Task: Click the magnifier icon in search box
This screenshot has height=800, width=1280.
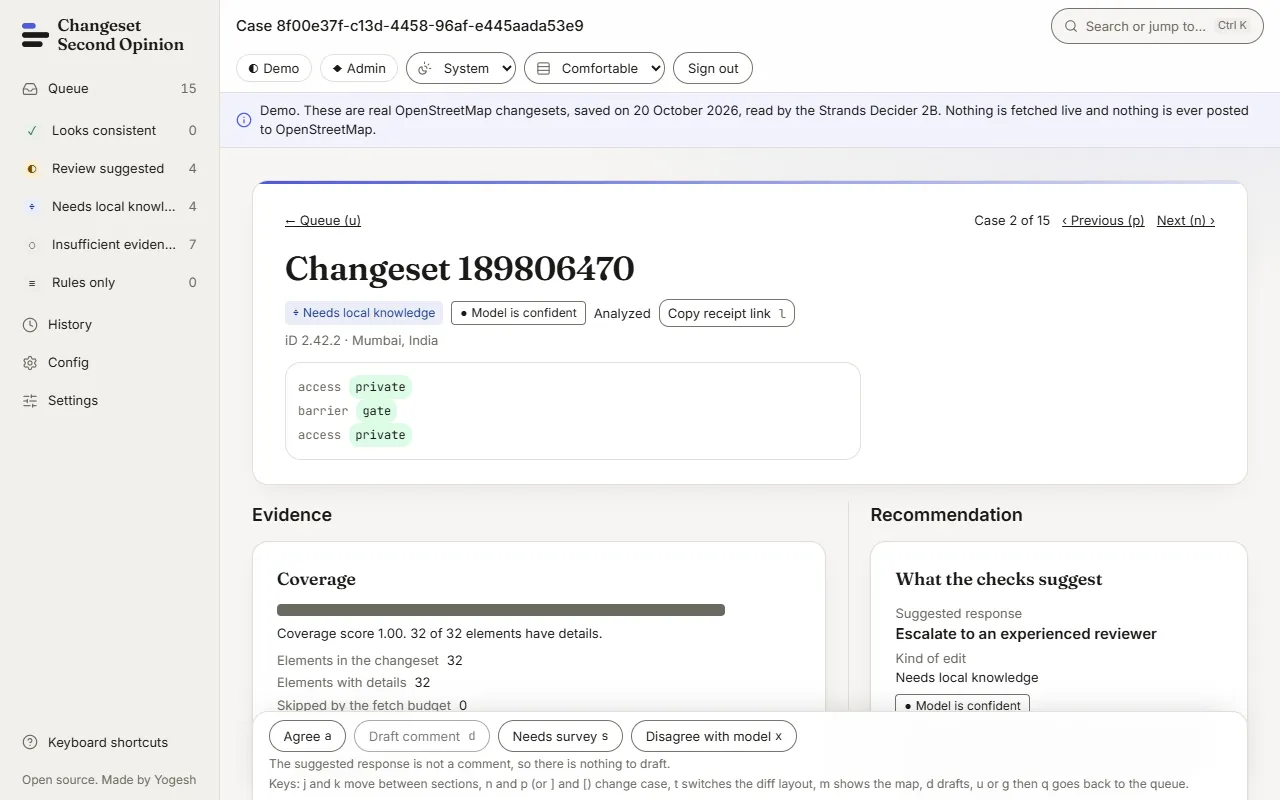Action: pos(1071,26)
